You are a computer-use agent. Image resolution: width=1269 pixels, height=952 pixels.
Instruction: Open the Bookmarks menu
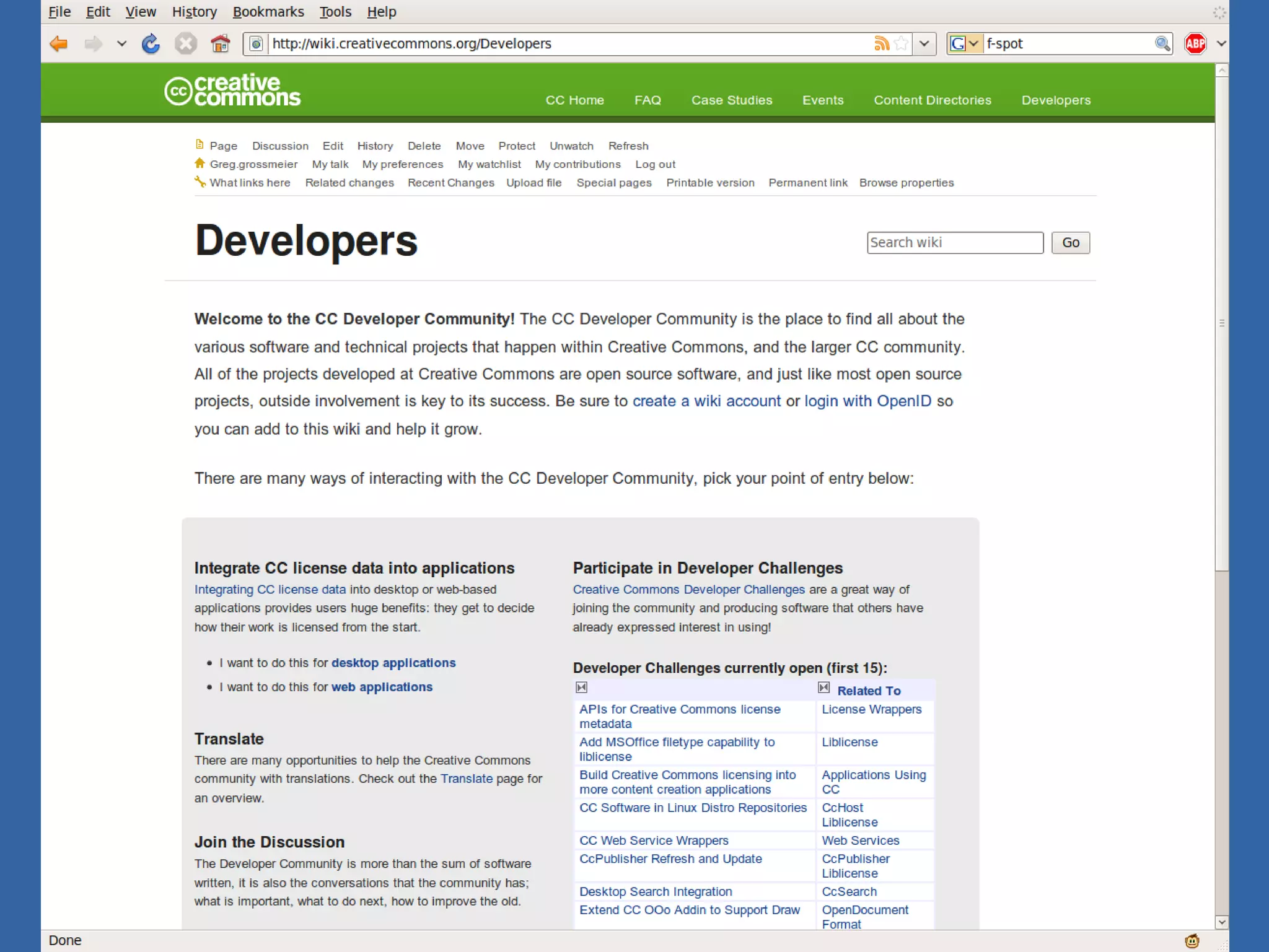[268, 12]
